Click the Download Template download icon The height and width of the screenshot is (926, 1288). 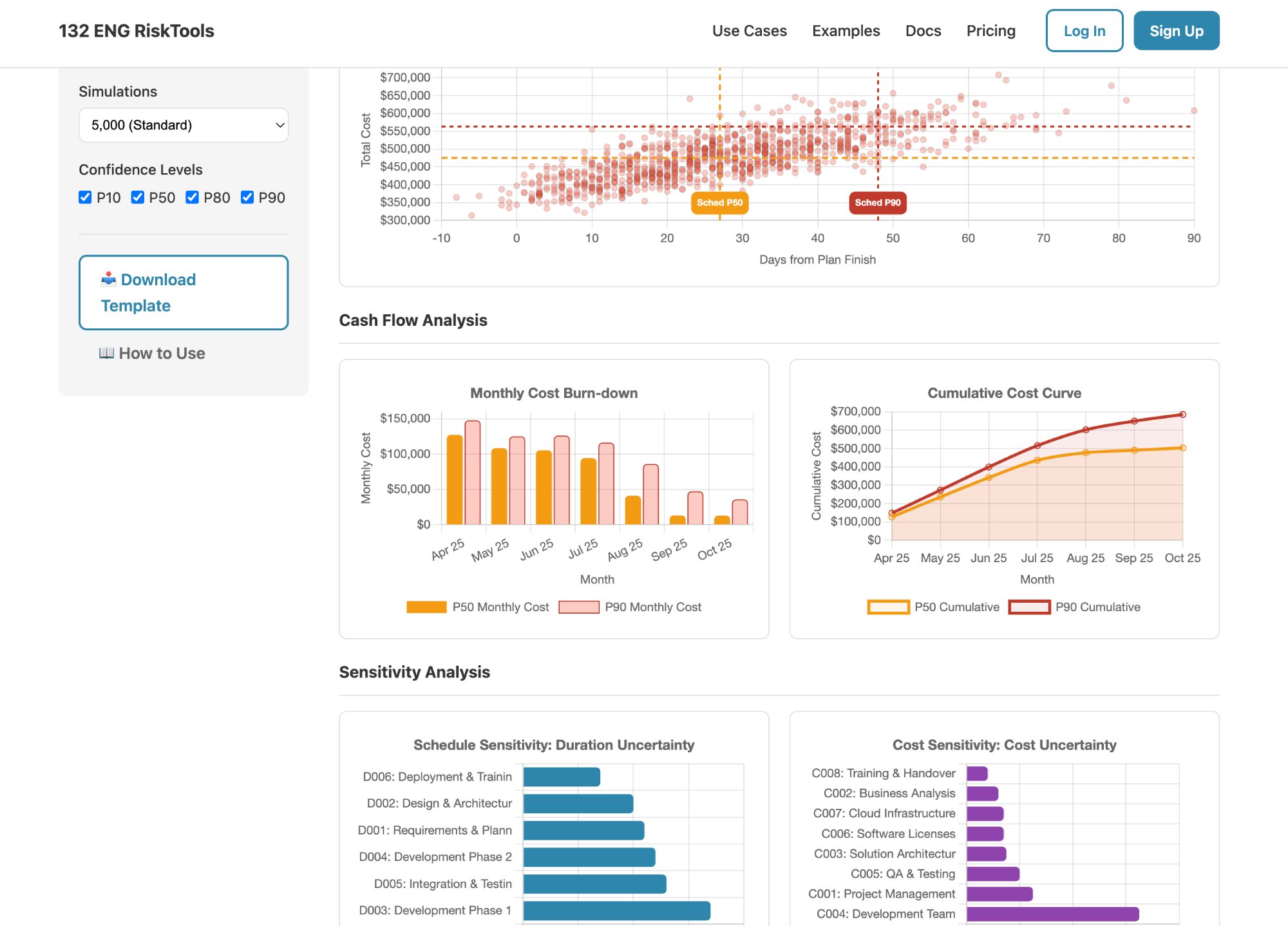click(x=108, y=279)
